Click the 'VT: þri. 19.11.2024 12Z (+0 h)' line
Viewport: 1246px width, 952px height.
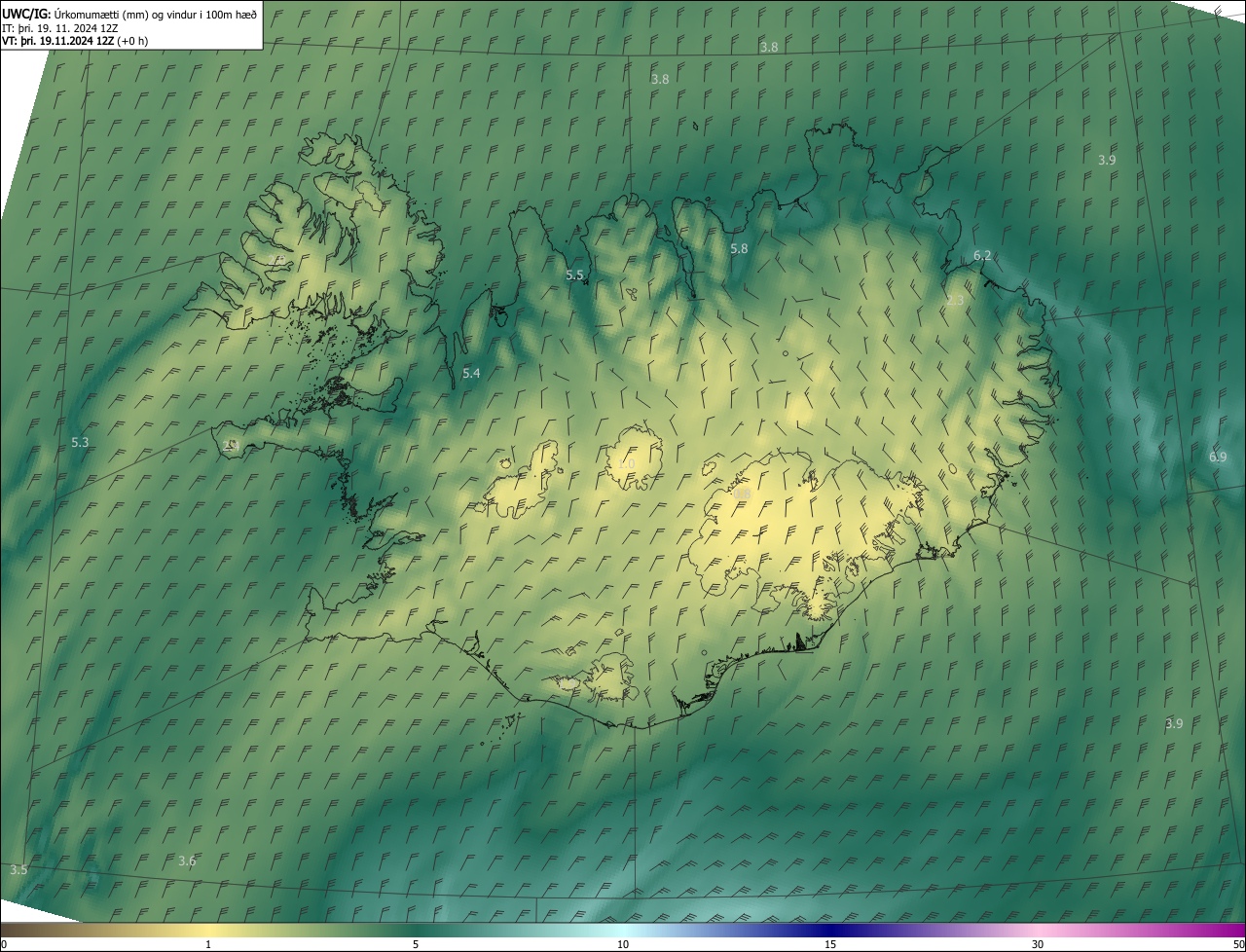(x=75, y=41)
